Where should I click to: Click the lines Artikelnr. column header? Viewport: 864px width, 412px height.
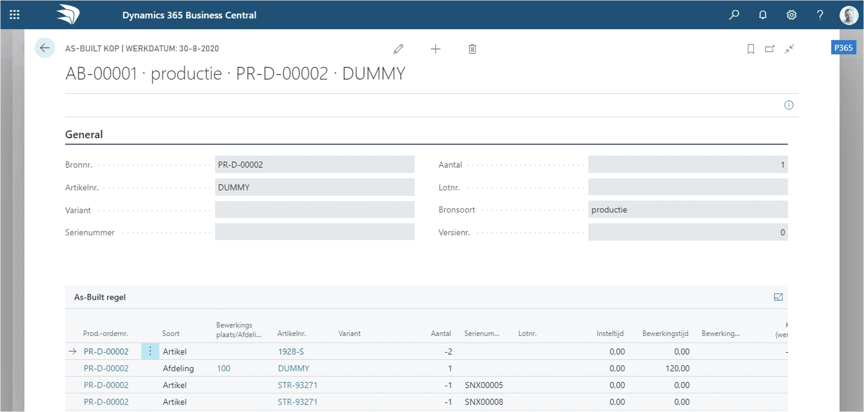pyautogui.click(x=292, y=333)
